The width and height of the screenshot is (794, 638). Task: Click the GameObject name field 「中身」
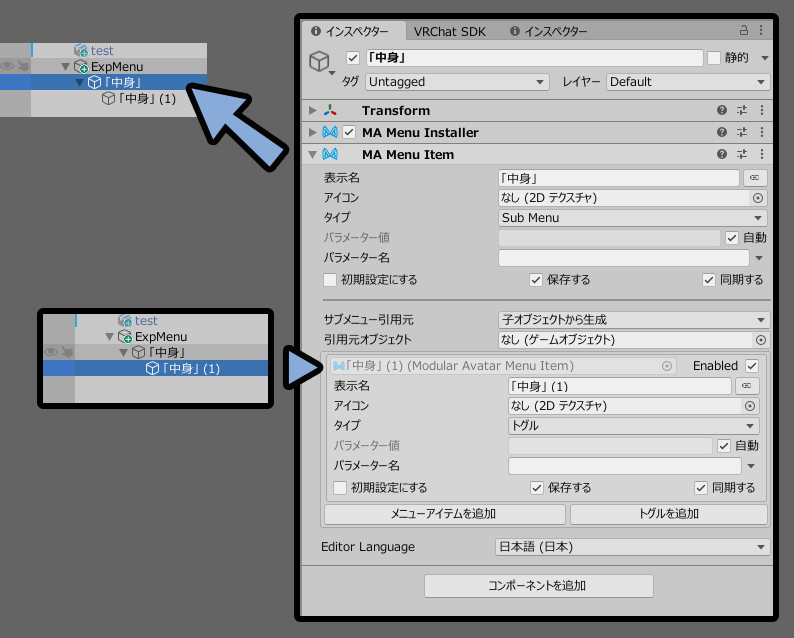point(534,58)
